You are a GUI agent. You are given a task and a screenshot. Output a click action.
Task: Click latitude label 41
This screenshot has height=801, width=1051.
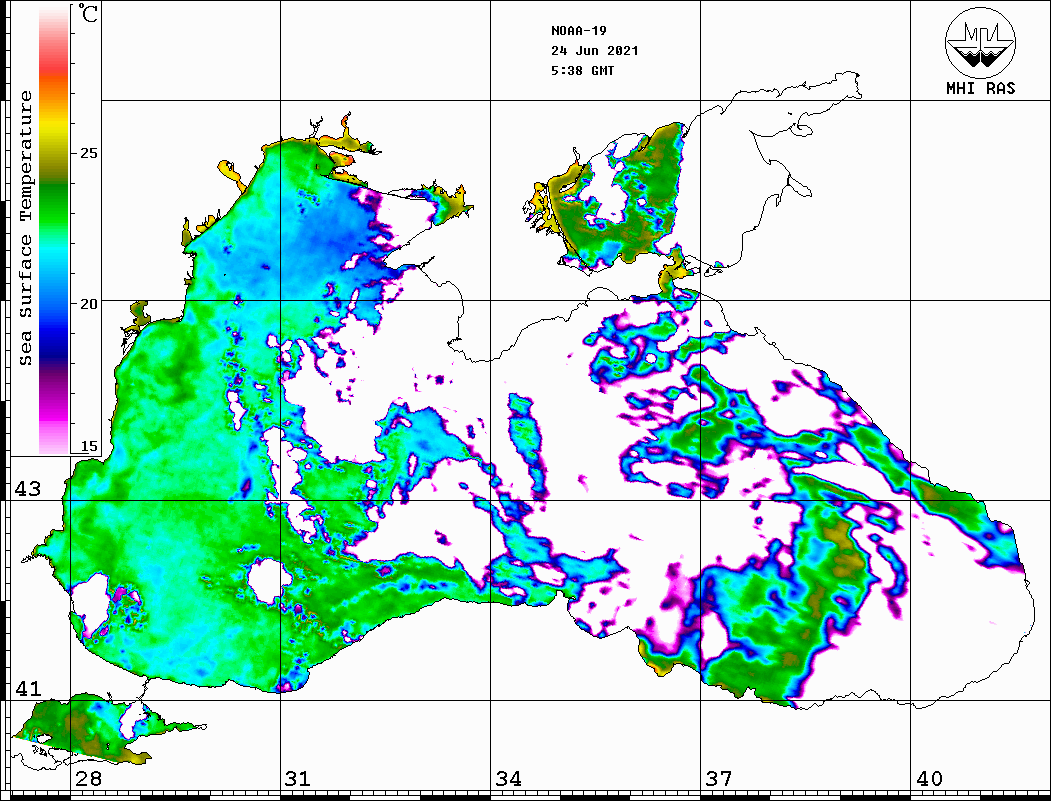tap(28, 689)
